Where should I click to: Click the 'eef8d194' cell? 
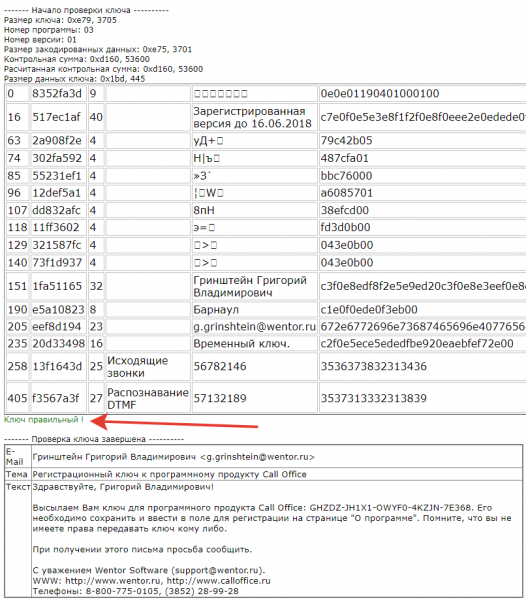59,326
